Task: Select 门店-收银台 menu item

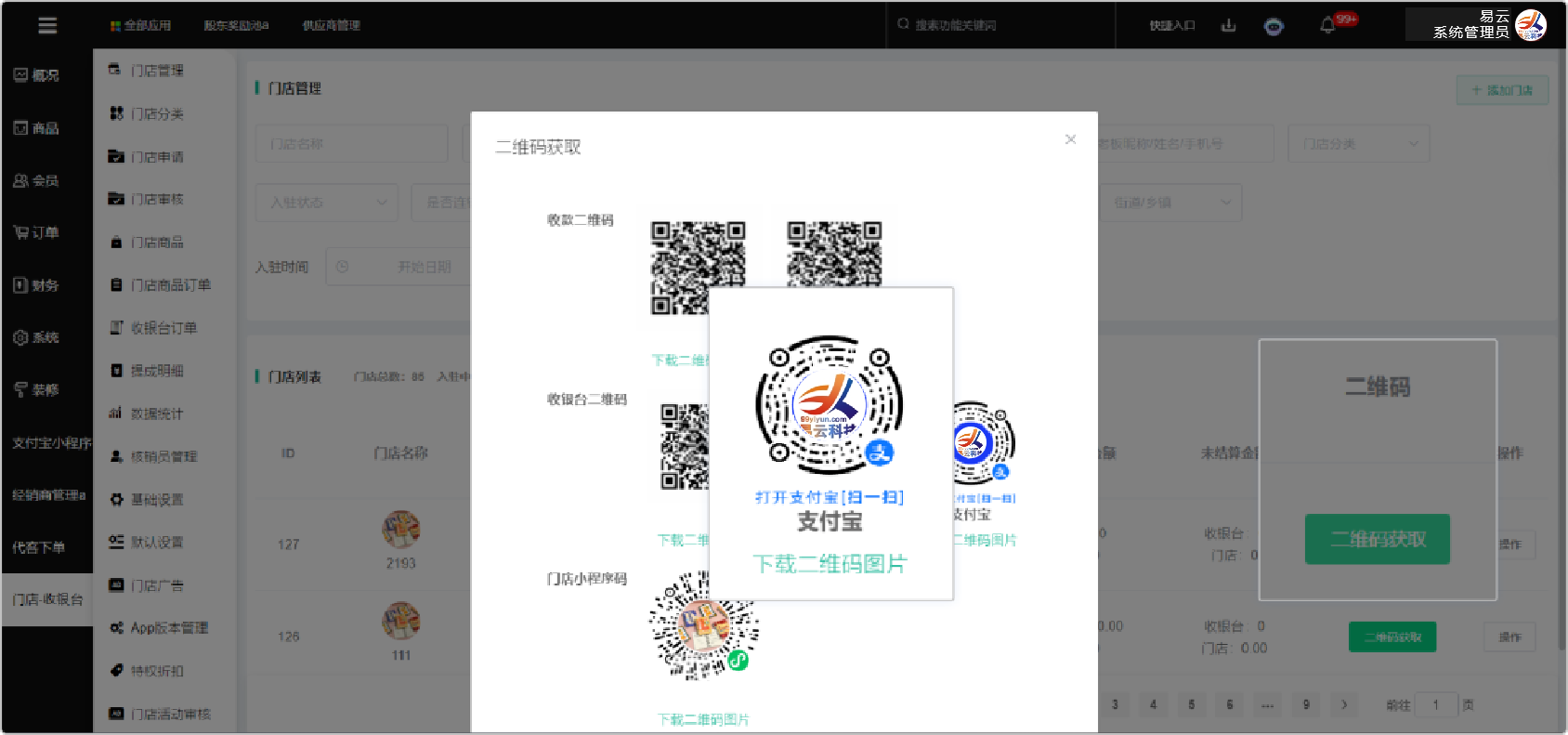Action: click(47, 599)
